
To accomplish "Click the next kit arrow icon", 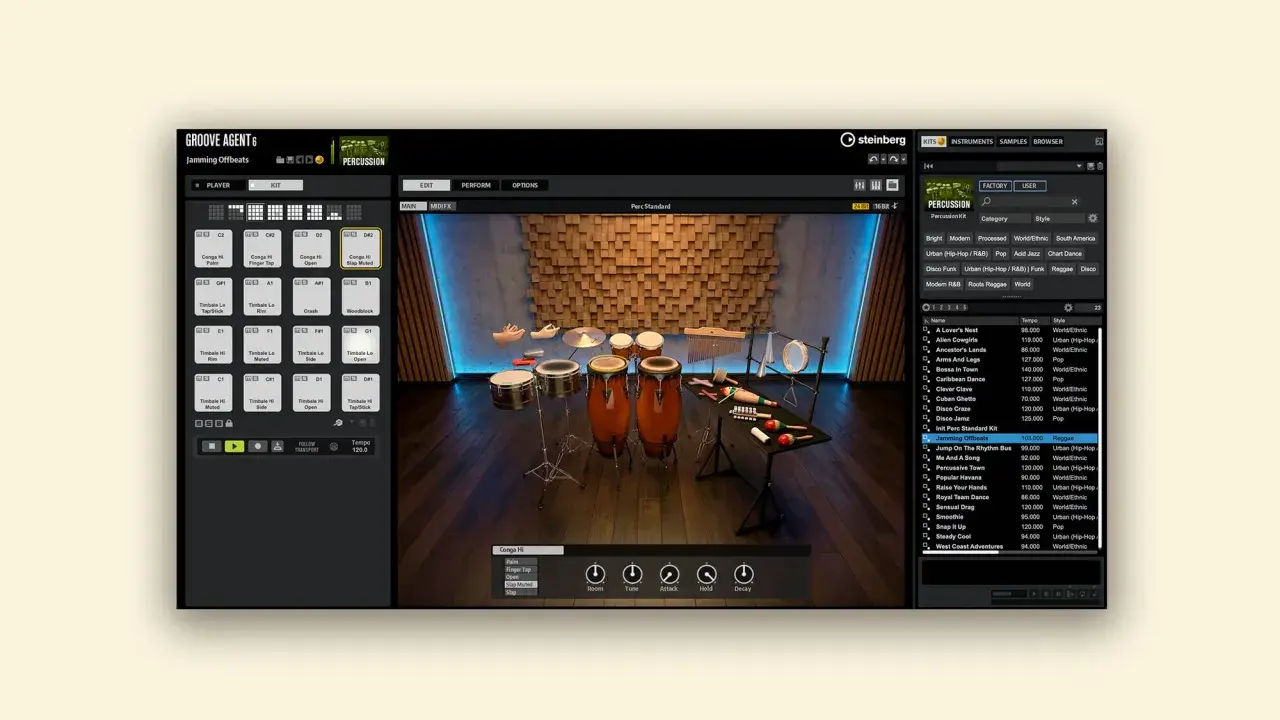I will point(308,160).
